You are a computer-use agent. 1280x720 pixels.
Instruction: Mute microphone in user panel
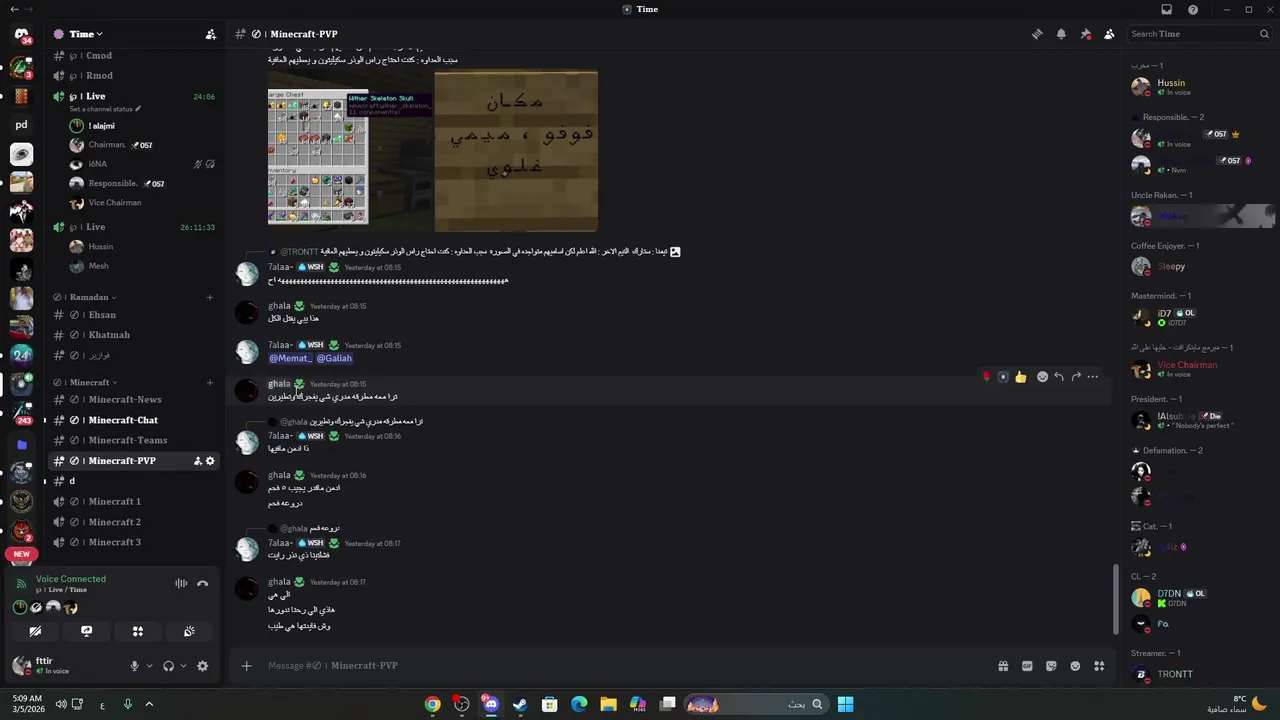point(134,666)
